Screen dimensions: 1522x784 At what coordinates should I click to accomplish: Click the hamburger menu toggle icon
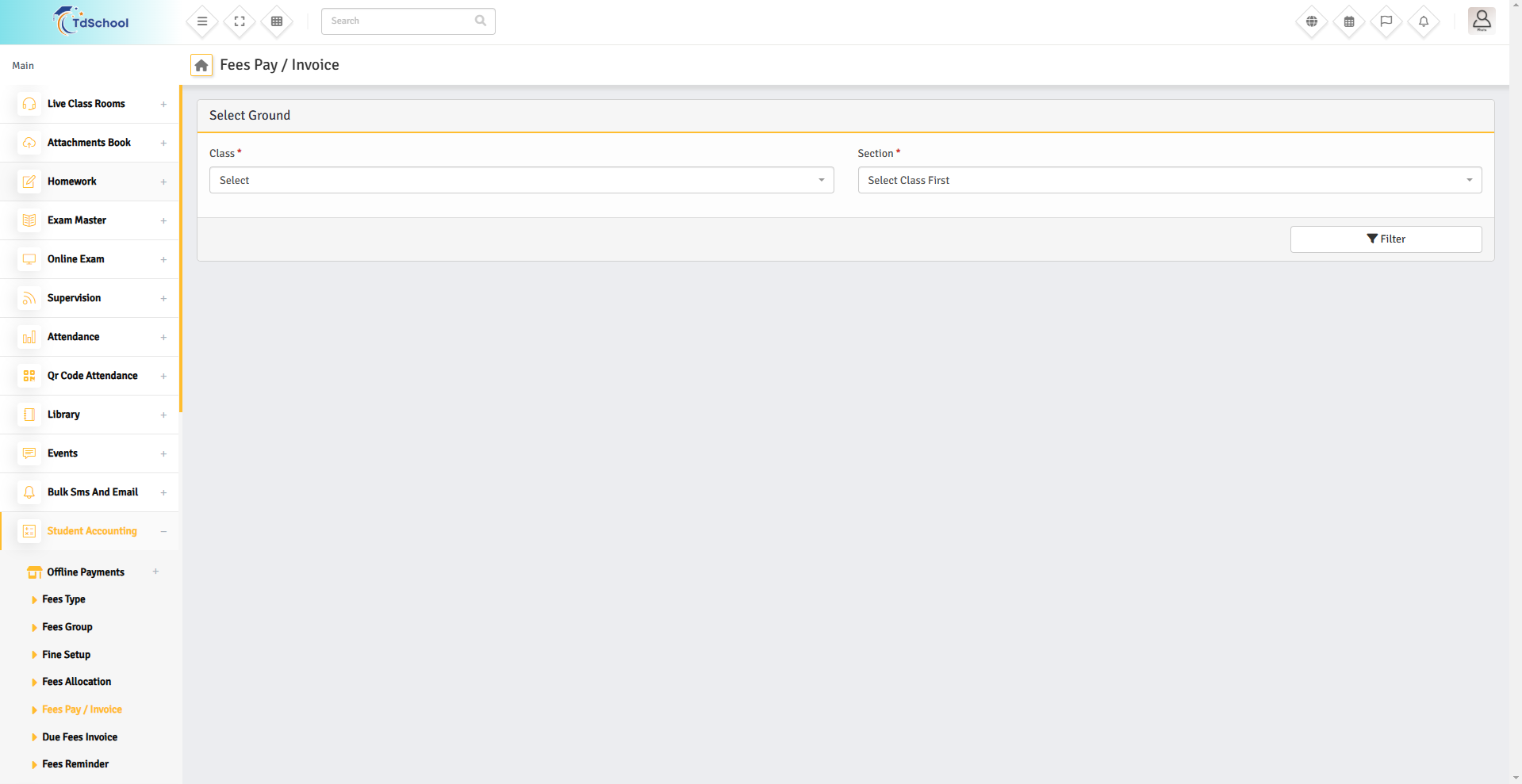(x=202, y=21)
